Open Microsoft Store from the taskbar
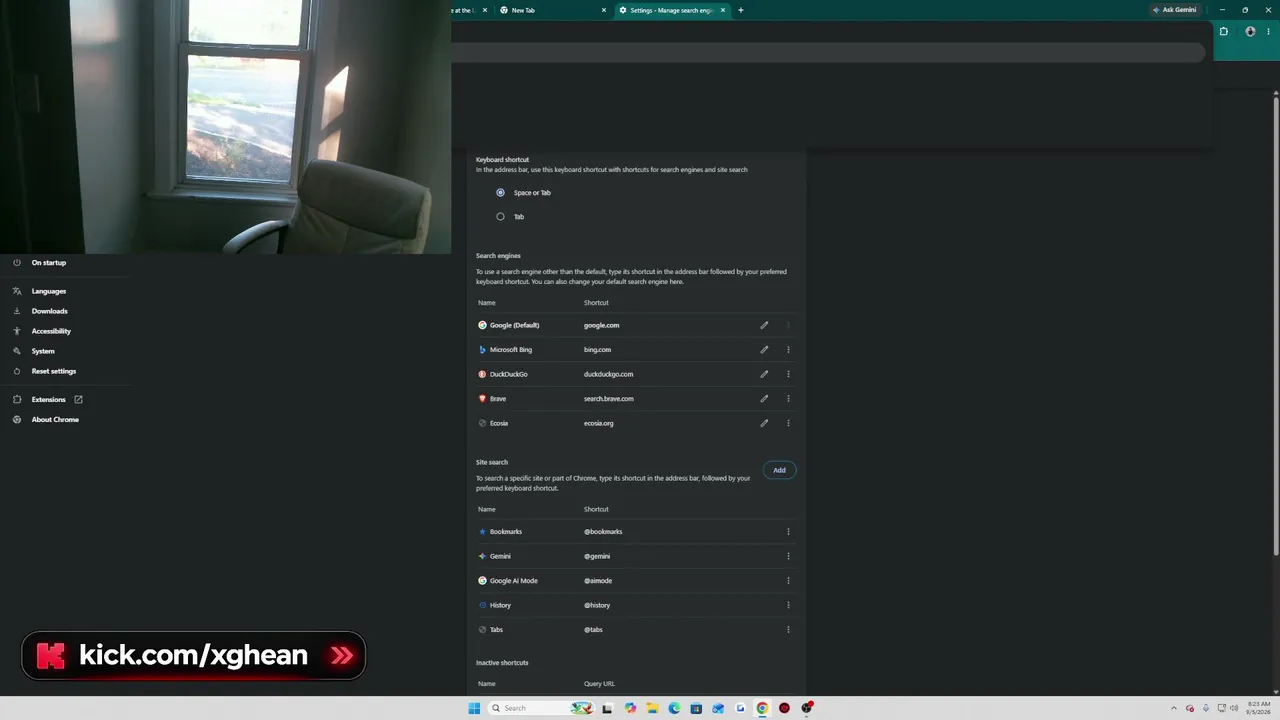Screen dimensions: 1280x720 pyautogui.click(x=696, y=708)
